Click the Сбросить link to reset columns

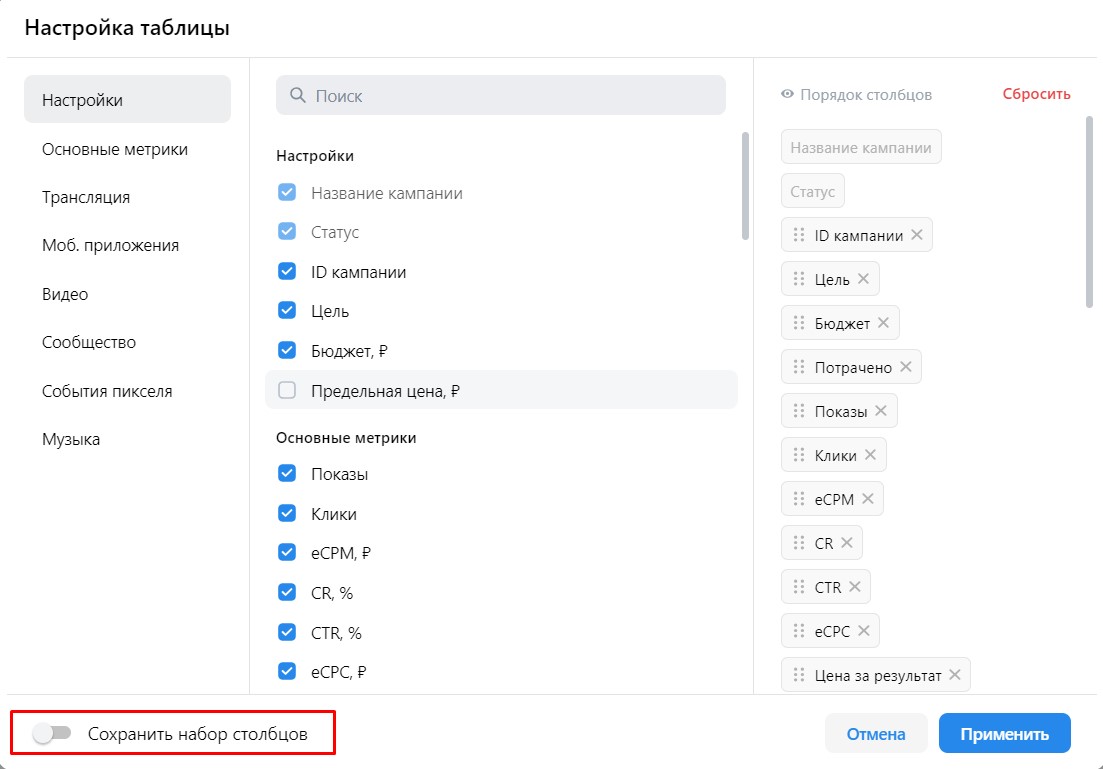click(1036, 94)
